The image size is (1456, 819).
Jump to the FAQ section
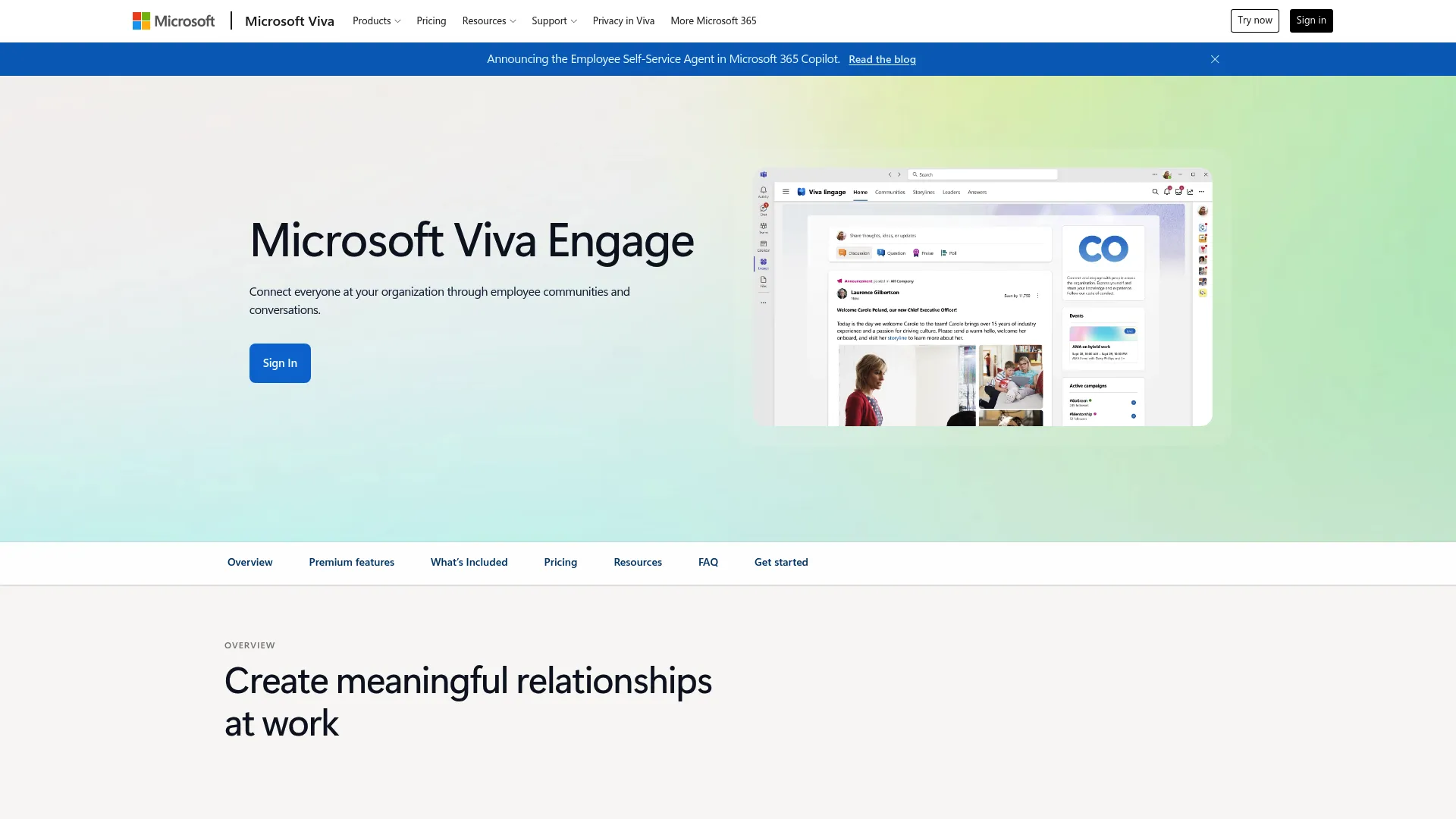pyautogui.click(x=708, y=562)
